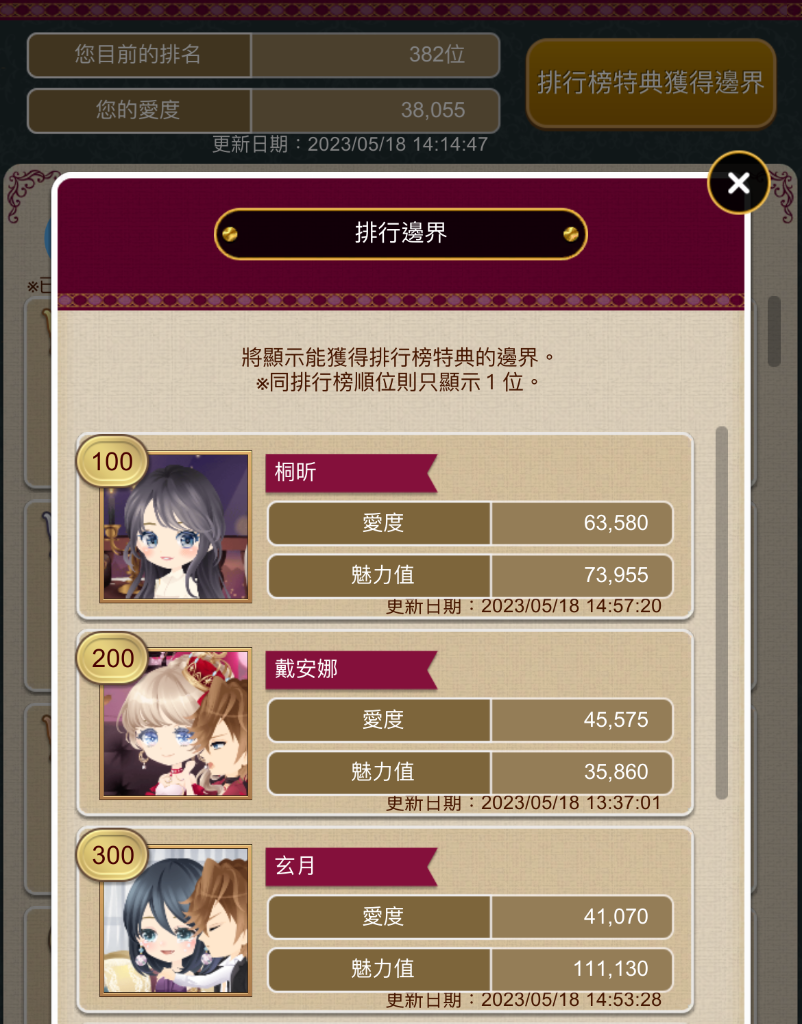Tap 玄月's 魅力值 111,130 field
This screenshot has height=1024, width=802.
tap(470, 969)
